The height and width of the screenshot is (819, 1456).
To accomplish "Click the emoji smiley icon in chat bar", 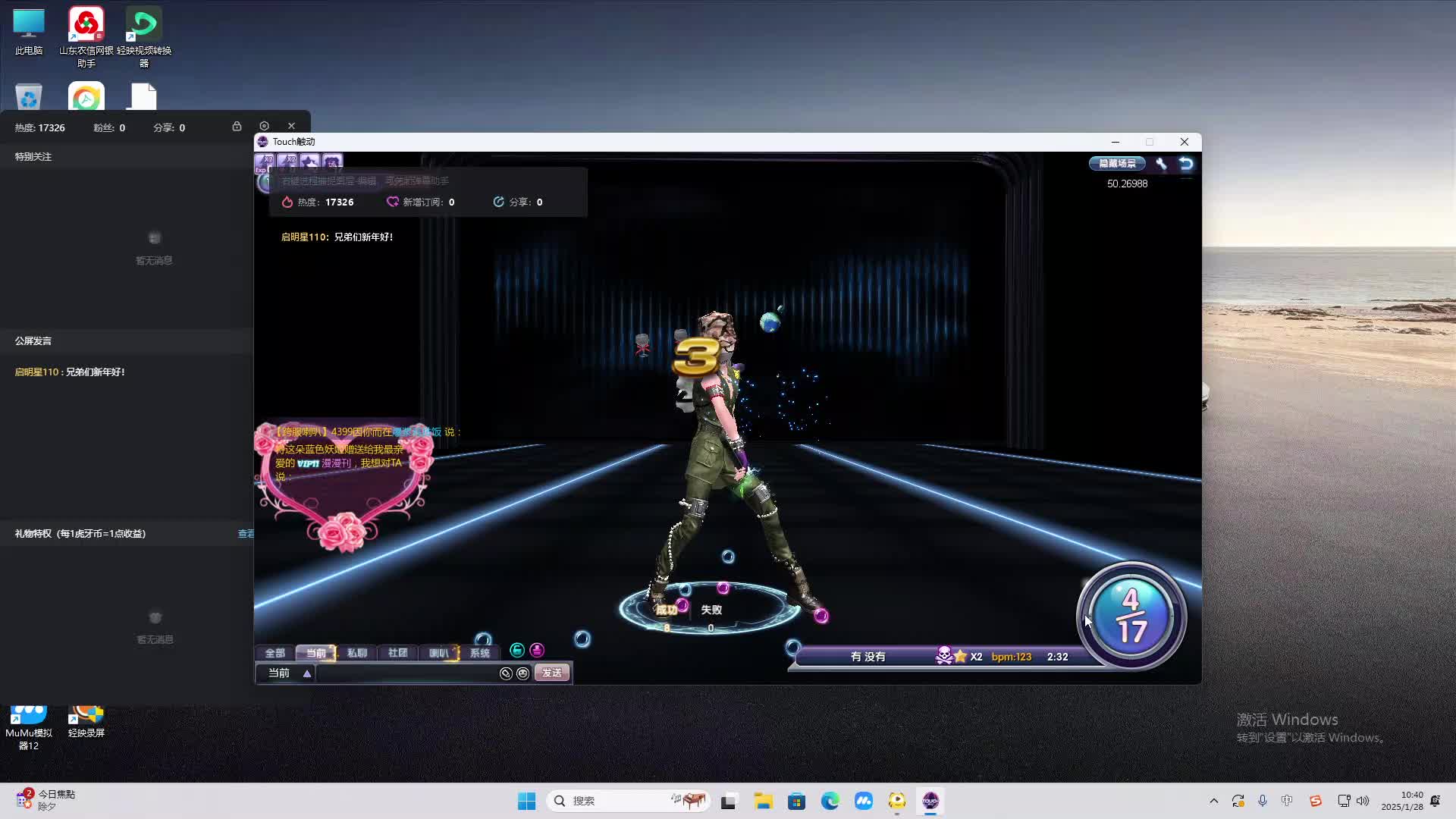I will (522, 673).
